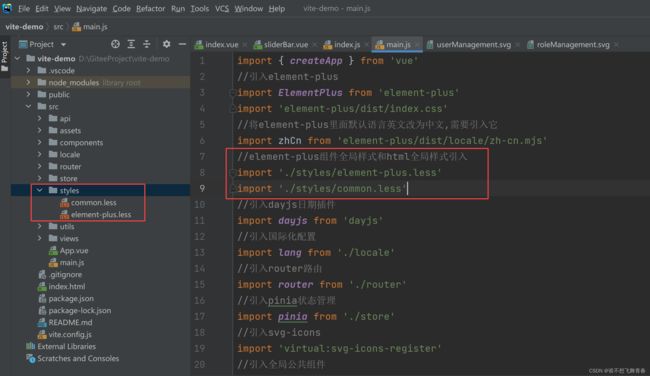Expand the router folder arrow

[39, 167]
